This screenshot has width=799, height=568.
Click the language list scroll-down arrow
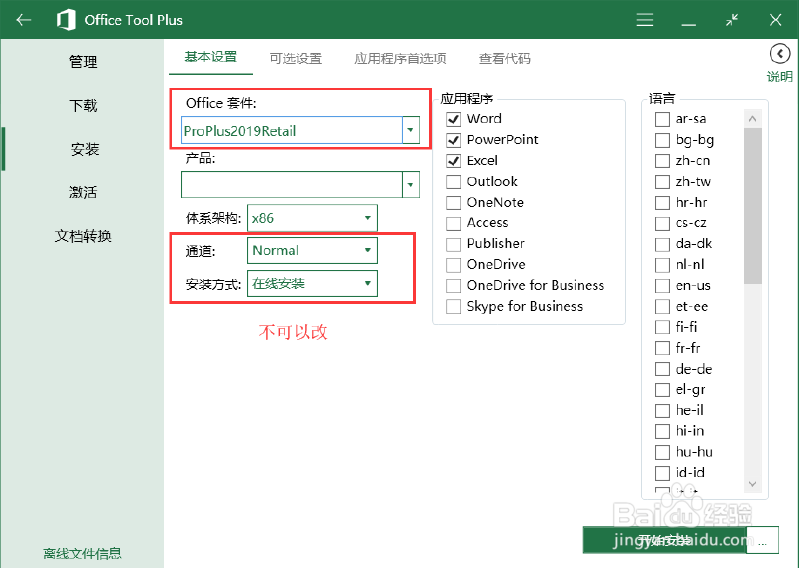tap(753, 484)
